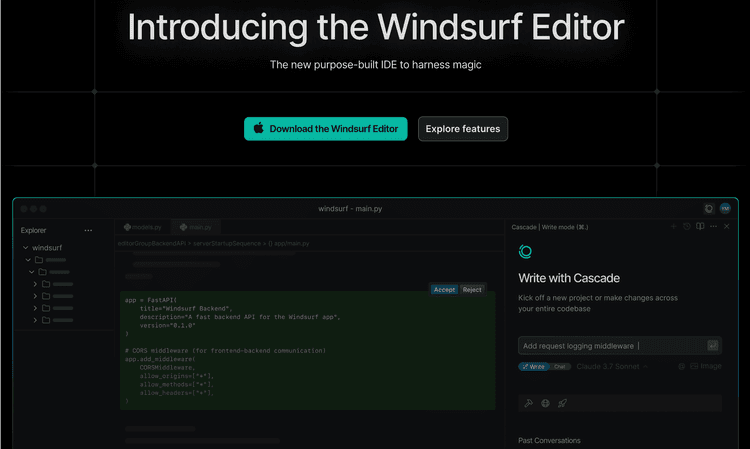Click the @ mention icon
The width and height of the screenshot is (750, 449).
coord(682,366)
